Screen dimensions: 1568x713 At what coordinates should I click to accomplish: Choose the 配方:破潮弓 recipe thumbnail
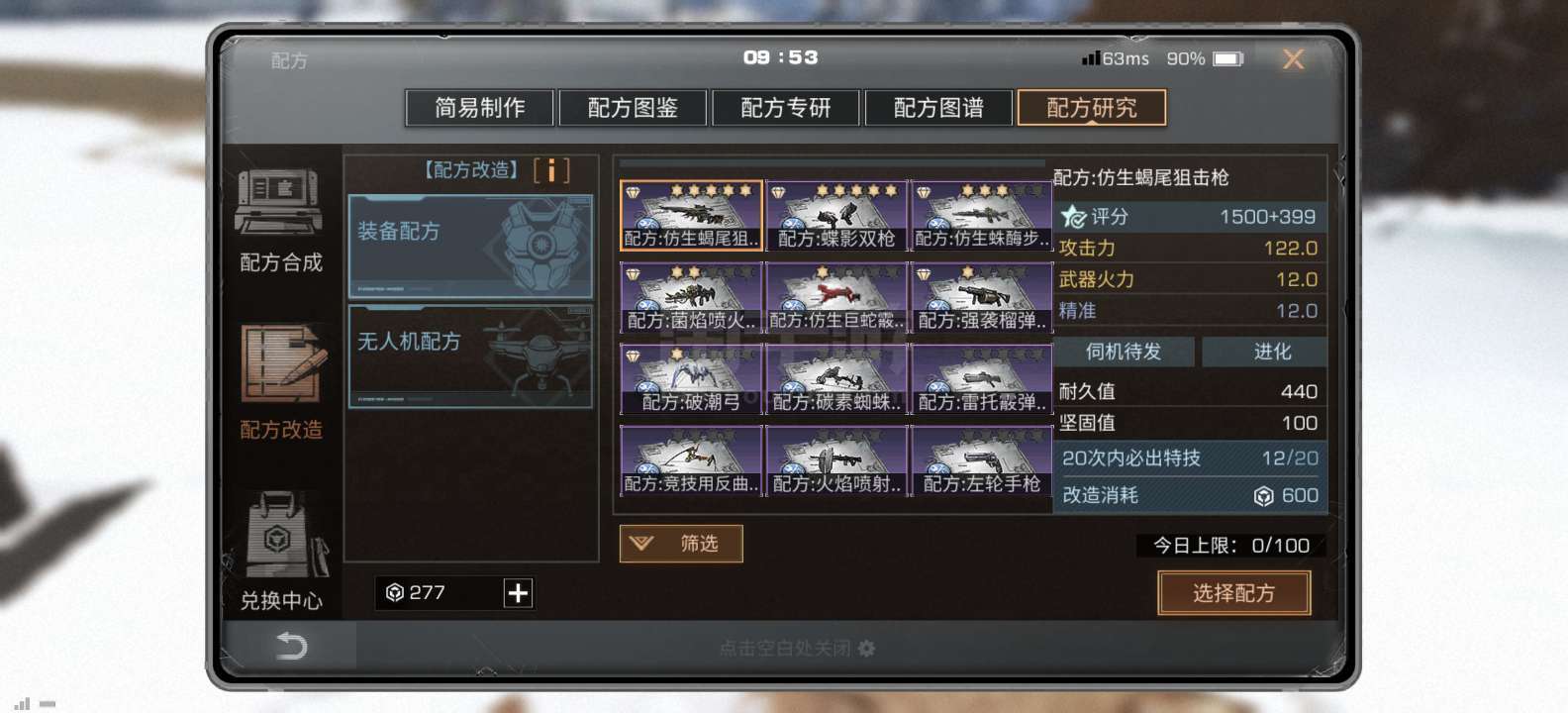coord(691,379)
